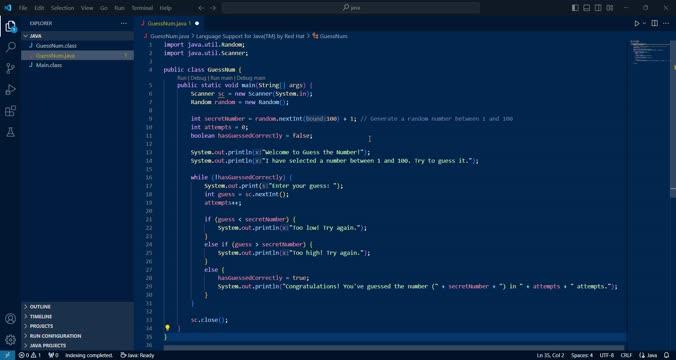Viewport: 676px width, 360px height.
Task: Expand the TIMELINE section
Action: click(78, 316)
